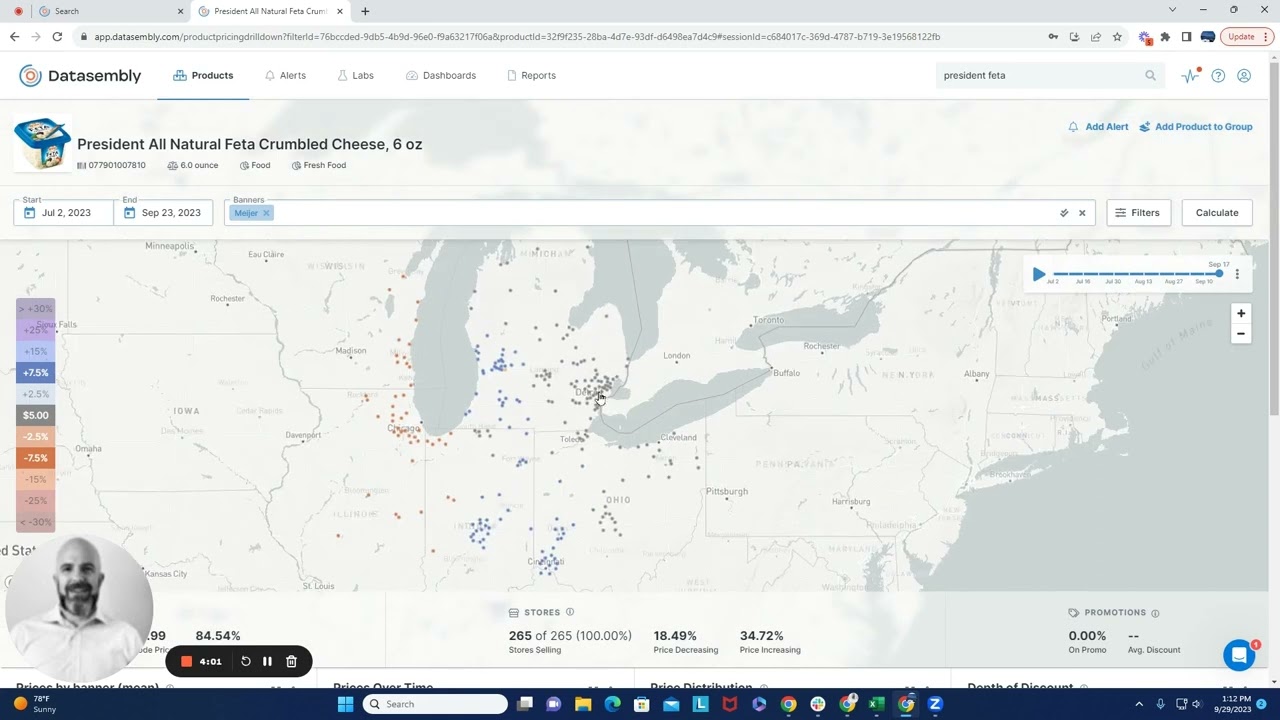Click the 34.72% Price Increasing value
The image size is (1280, 720).
[x=761, y=636]
